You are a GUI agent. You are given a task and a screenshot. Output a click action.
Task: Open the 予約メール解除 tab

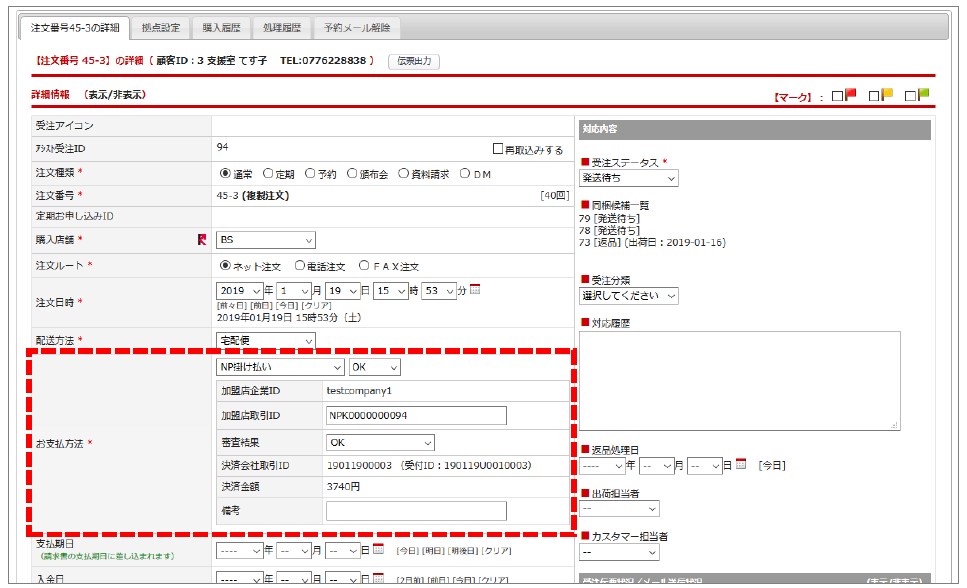pyautogui.click(x=357, y=27)
